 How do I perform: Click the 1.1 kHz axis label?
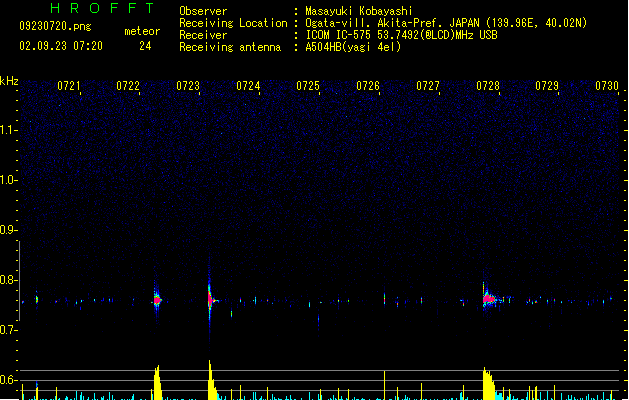(x=8, y=130)
